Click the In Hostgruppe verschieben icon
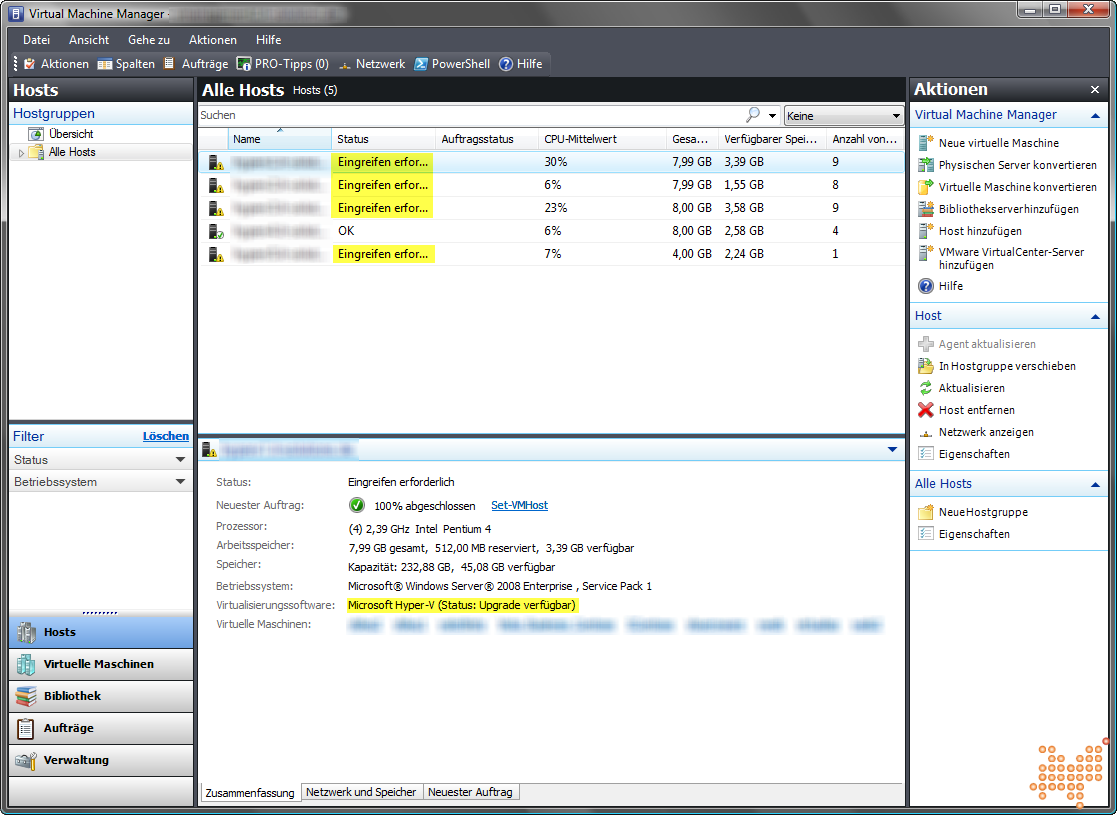 tap(925, 366)
